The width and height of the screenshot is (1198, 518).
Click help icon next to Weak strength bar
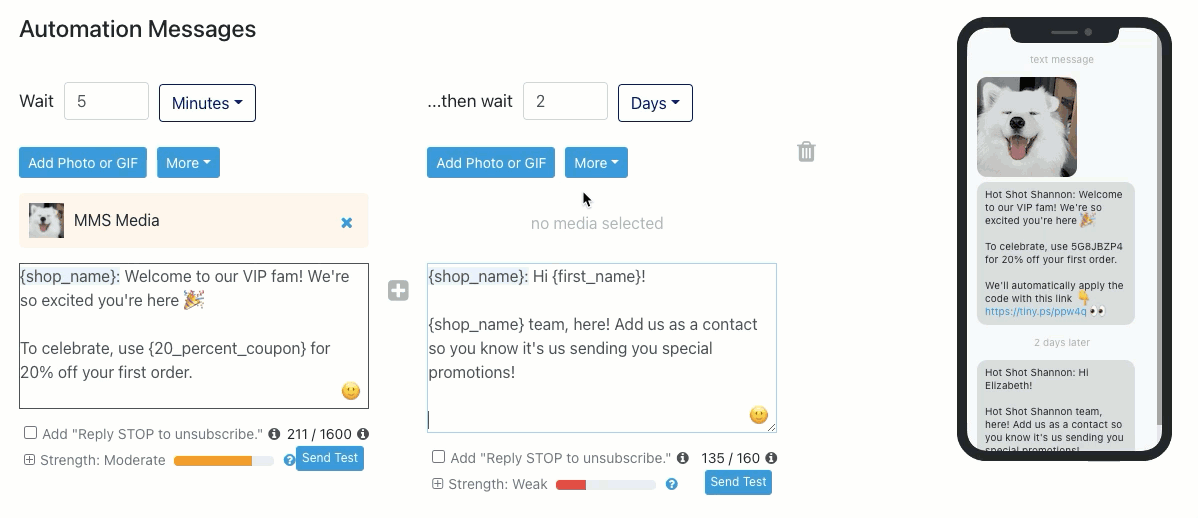point(672,484)
